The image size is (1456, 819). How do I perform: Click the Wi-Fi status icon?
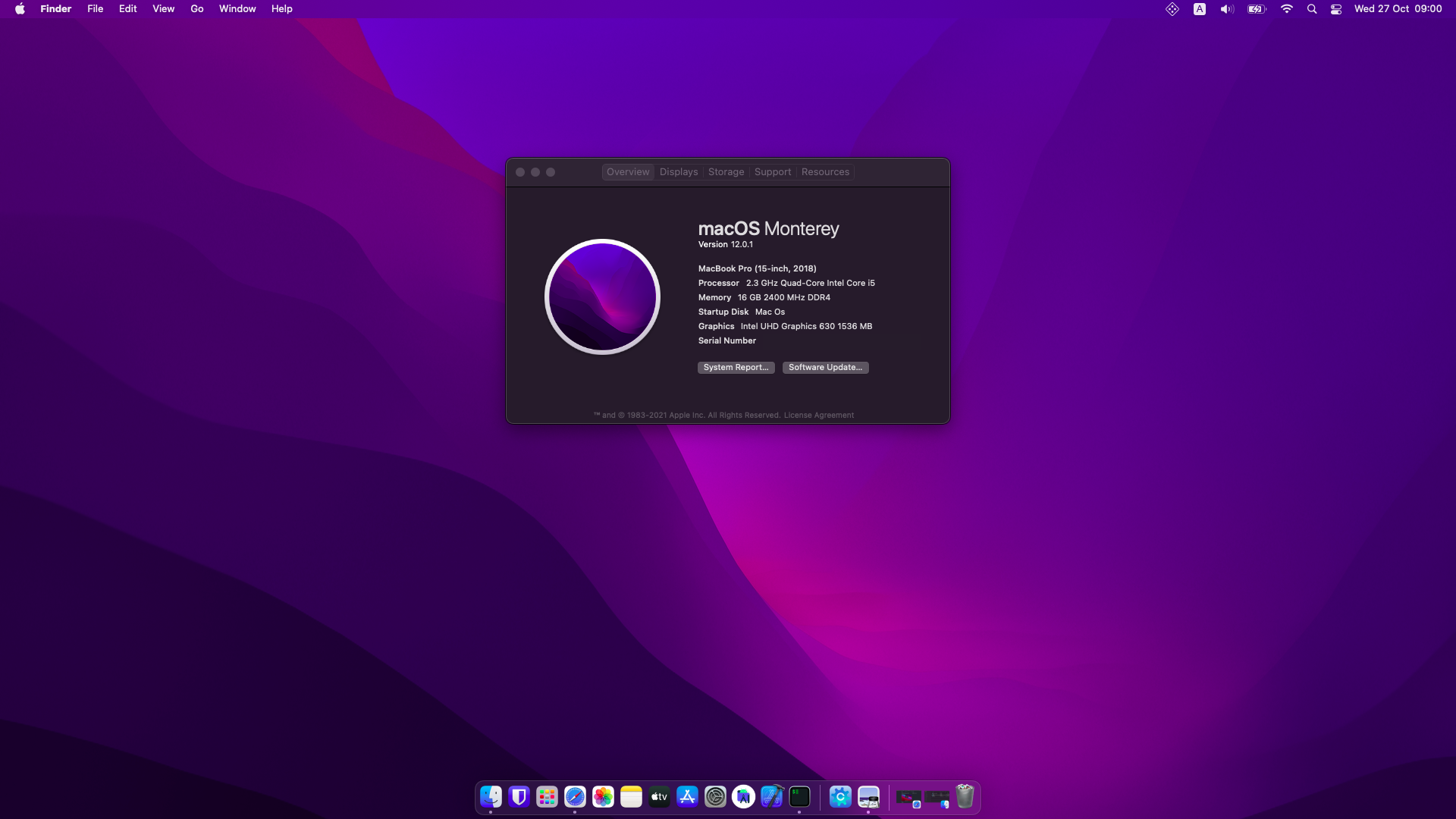point(1286,9)
